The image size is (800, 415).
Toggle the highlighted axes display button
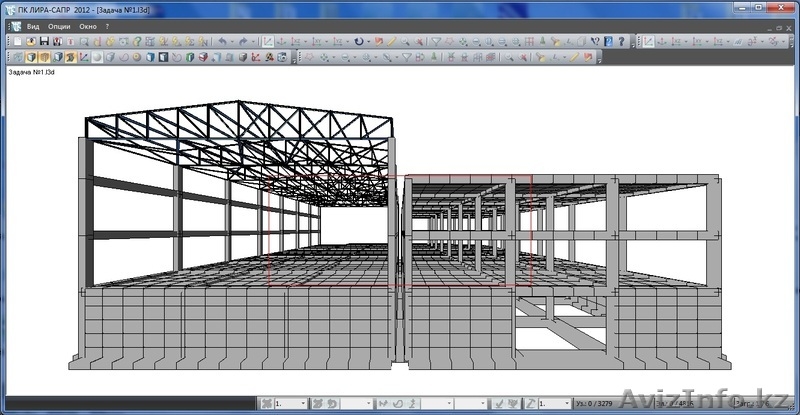[x=648, y=42]
